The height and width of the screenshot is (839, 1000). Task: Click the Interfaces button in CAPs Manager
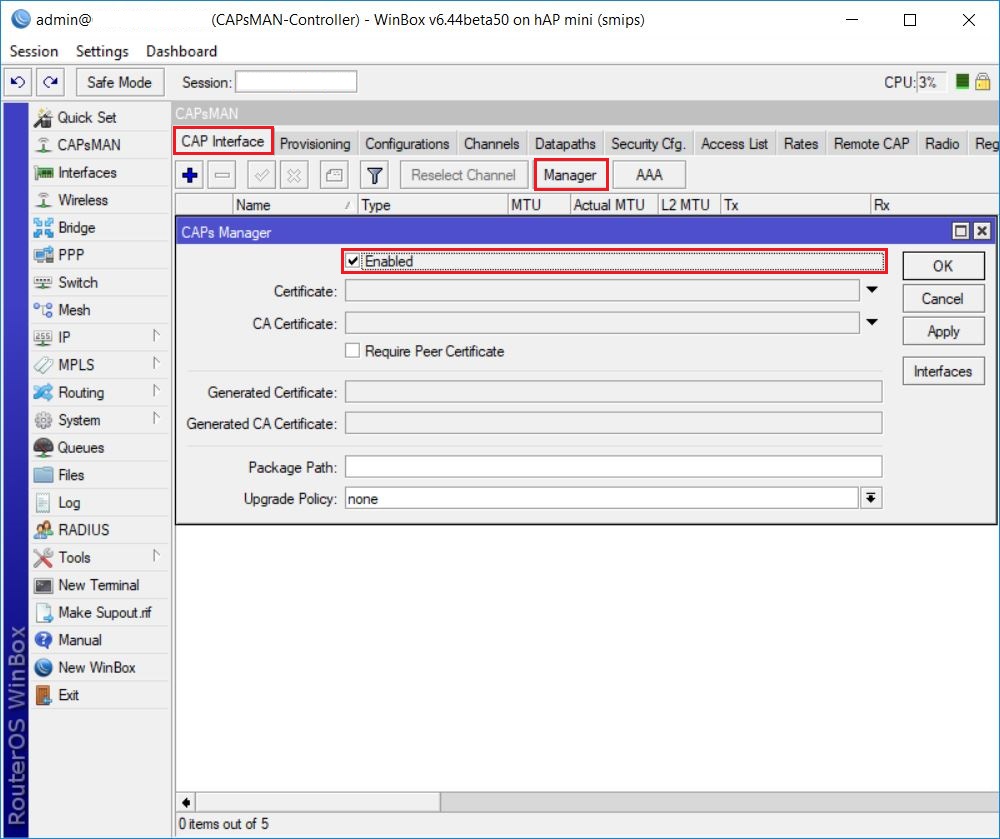click(943, 371)
